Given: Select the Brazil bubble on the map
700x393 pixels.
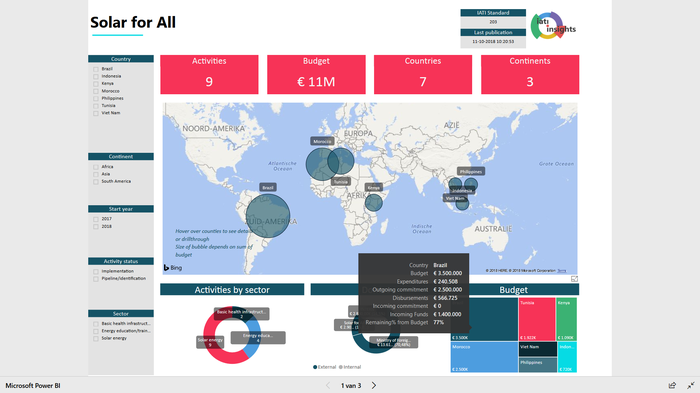Looking at the screenshot, I should pyautogui.click(x=268, y=216).
